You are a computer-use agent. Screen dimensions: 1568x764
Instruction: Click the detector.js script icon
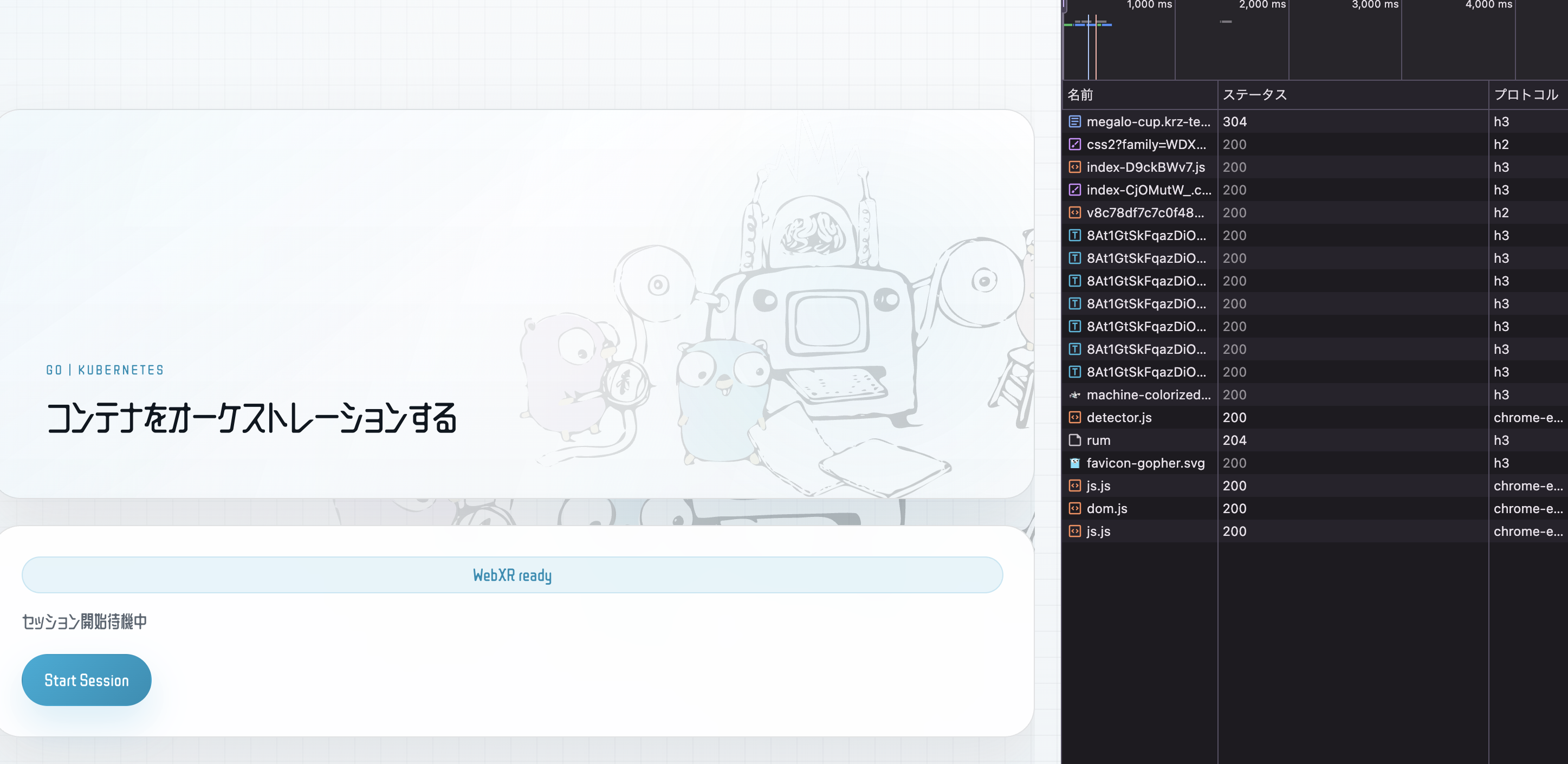[1074, 418]
